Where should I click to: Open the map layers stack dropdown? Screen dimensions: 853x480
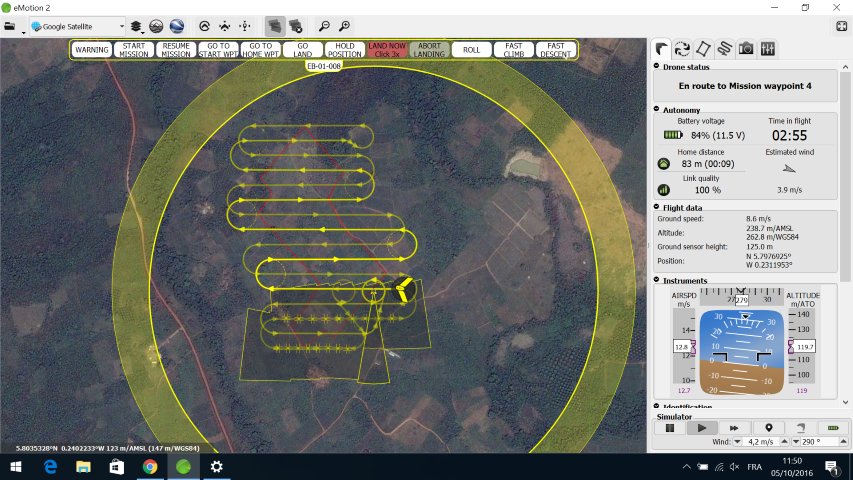tap(136, 26)
